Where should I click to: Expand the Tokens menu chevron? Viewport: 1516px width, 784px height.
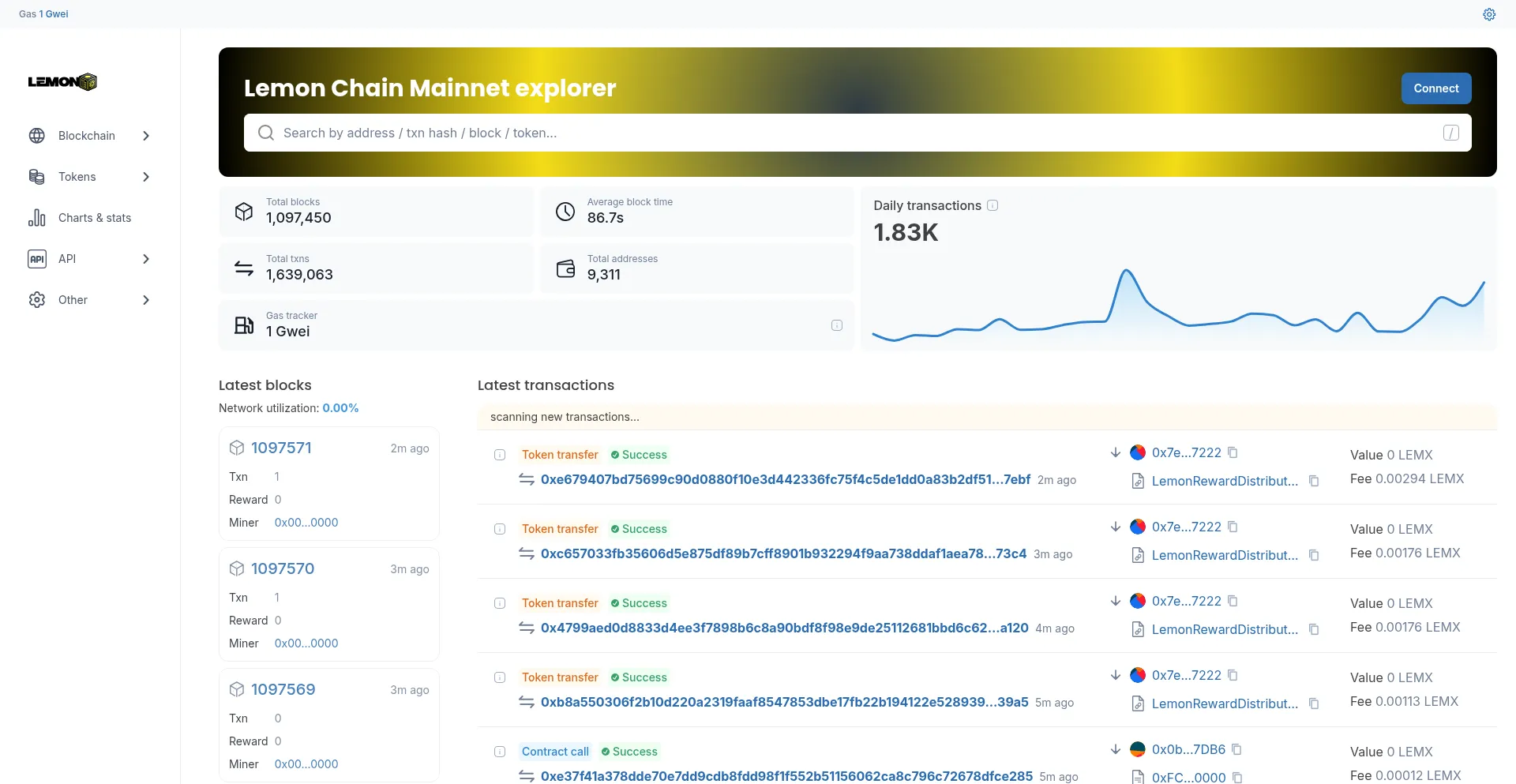coord(146,177)
